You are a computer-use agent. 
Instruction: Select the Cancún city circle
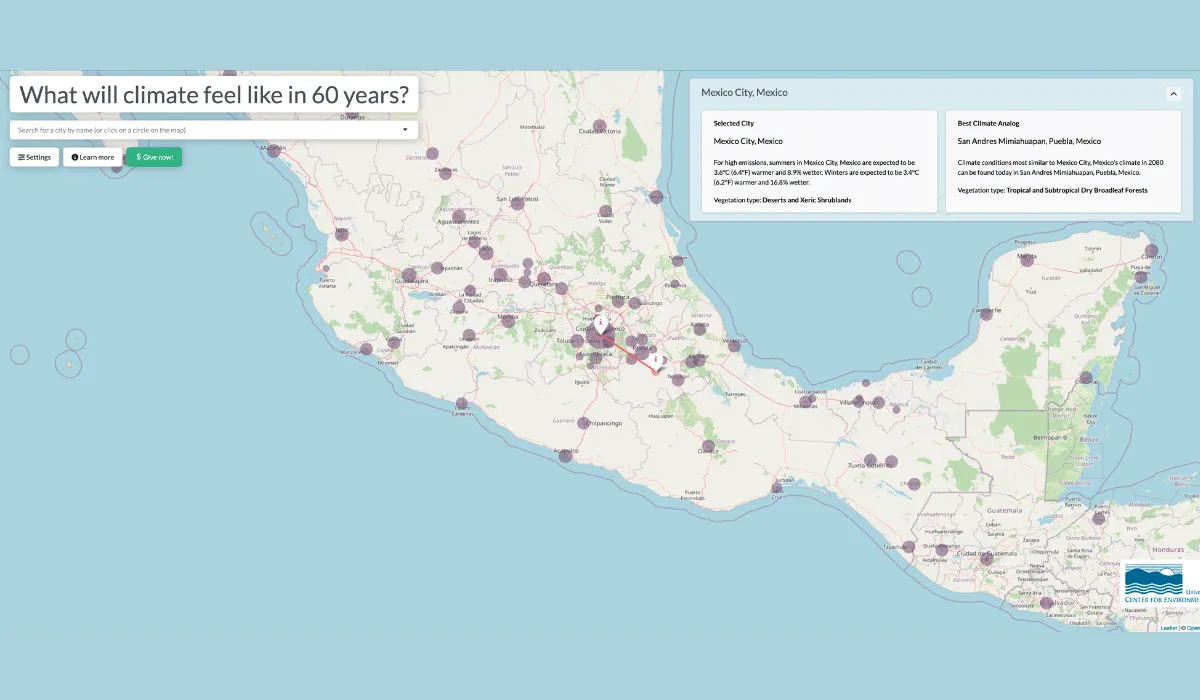[x=1151, y=251]
